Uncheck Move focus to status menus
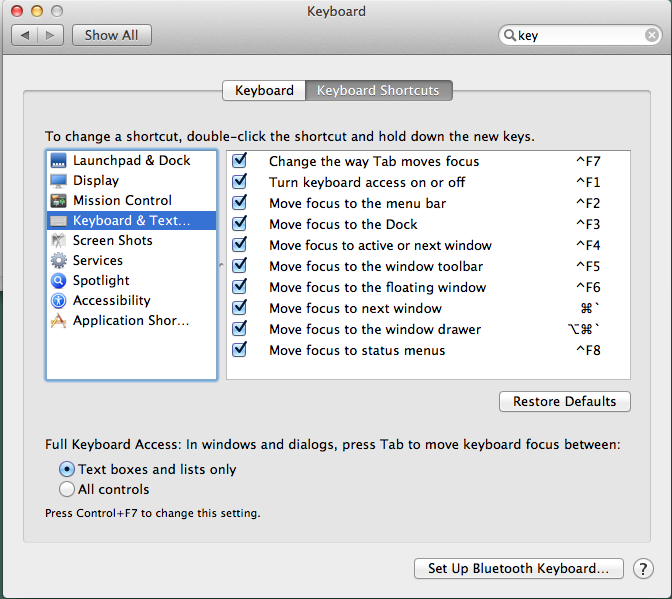This screenshot has width=672, height=599. (x=240, y=351)
